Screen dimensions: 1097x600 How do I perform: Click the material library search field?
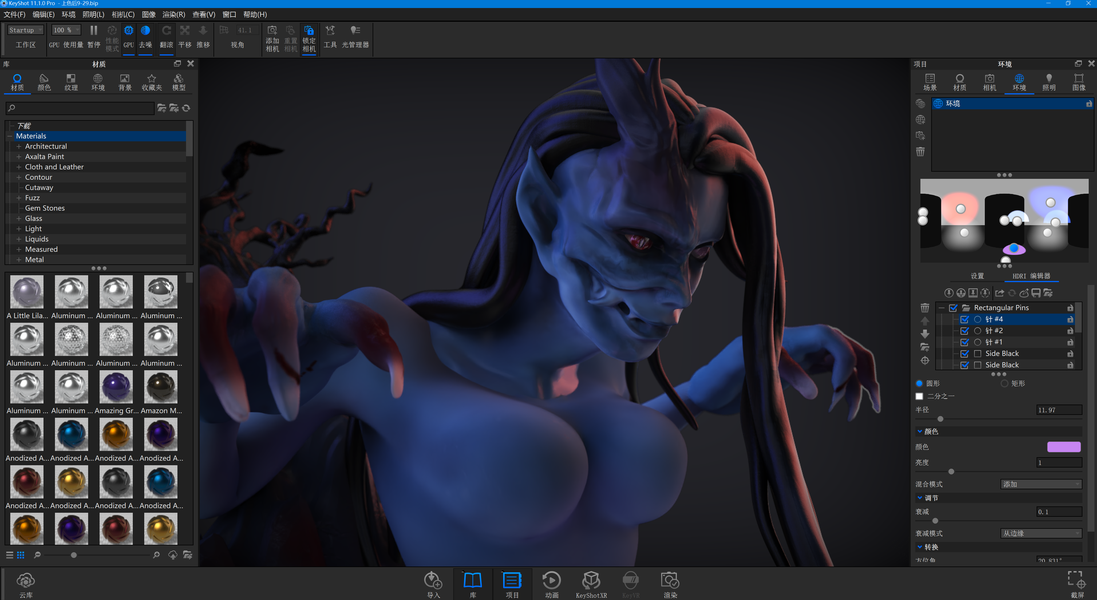[x=80, y=108]
